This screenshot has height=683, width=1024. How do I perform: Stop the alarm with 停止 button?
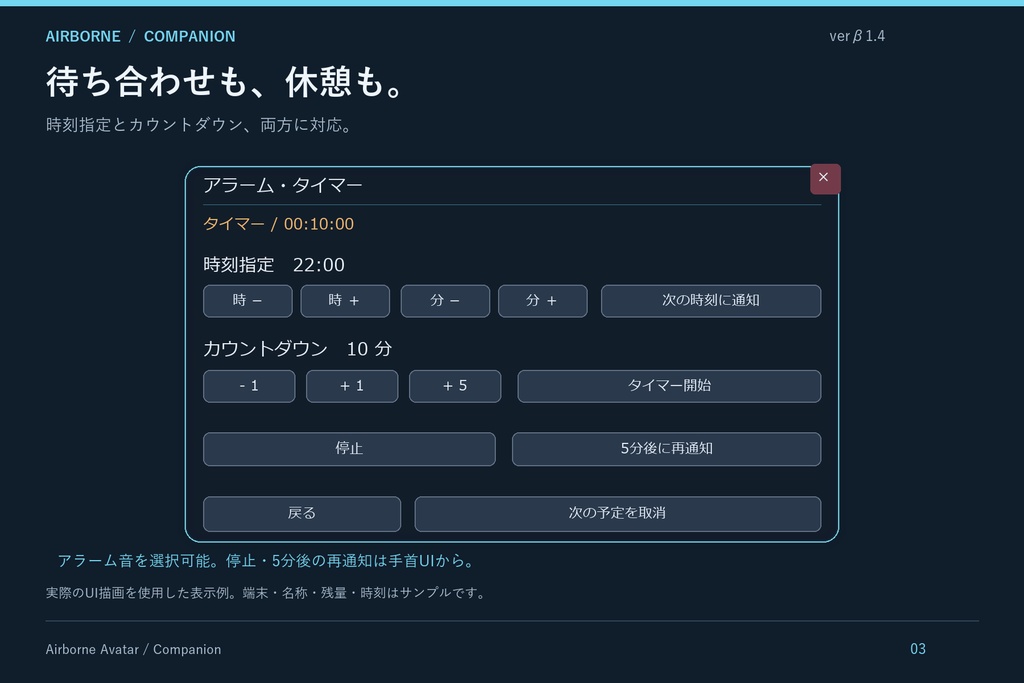coord(349,449)
